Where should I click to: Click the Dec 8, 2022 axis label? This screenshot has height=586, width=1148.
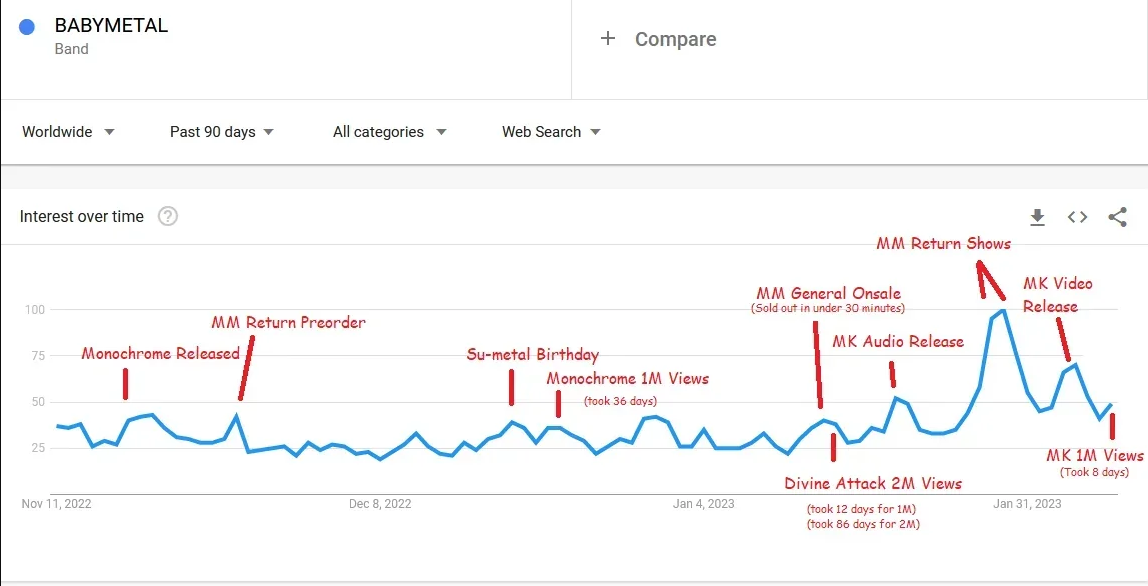pyautogui.click(x=380, y=503)
